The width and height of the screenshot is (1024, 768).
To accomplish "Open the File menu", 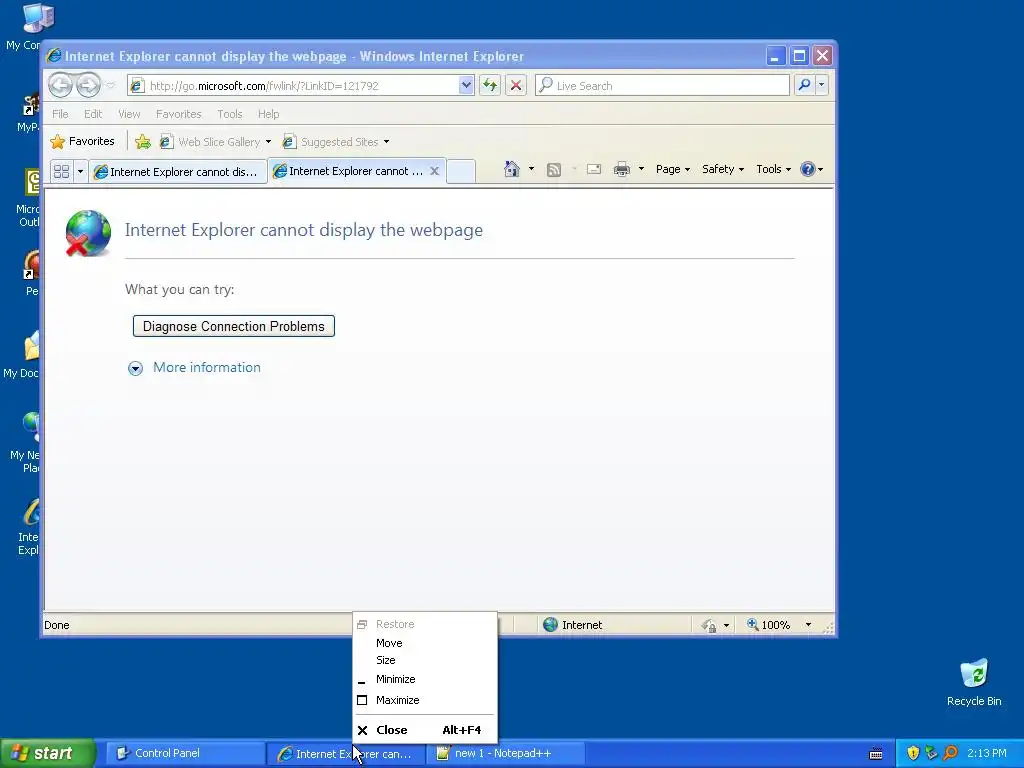I will coord(60,114).
